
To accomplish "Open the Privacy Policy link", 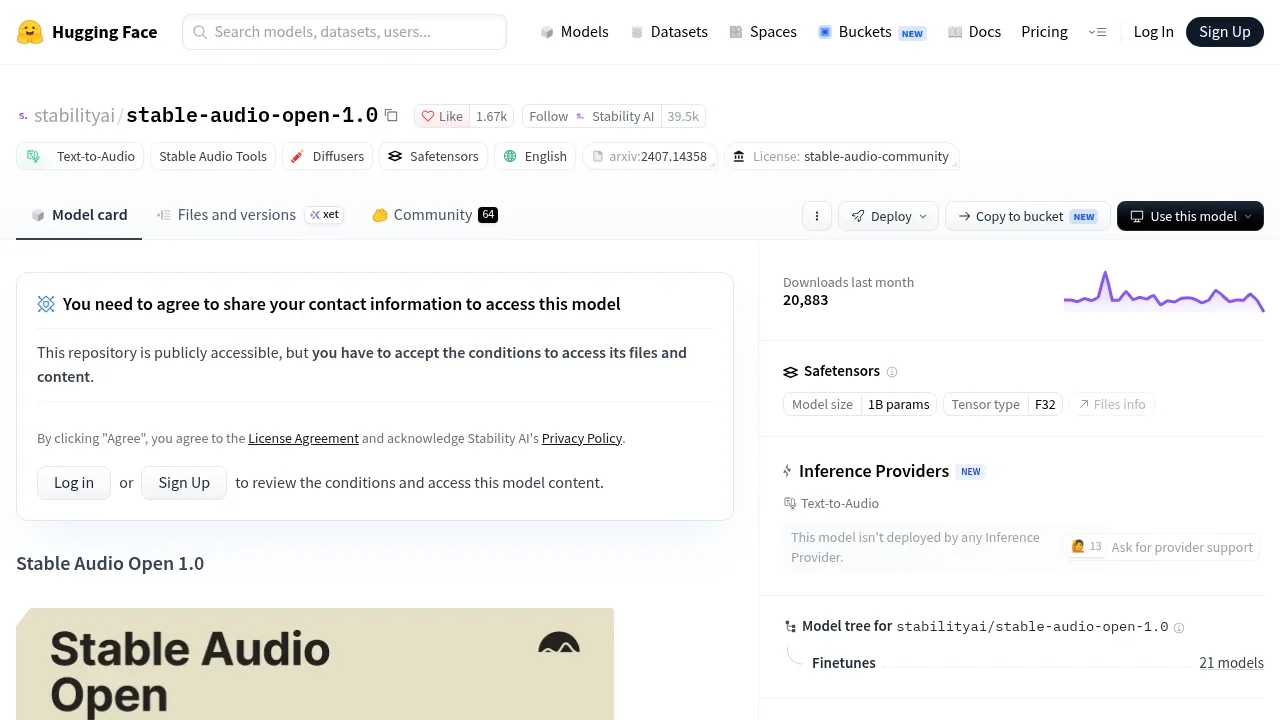I will coord(582,438).
